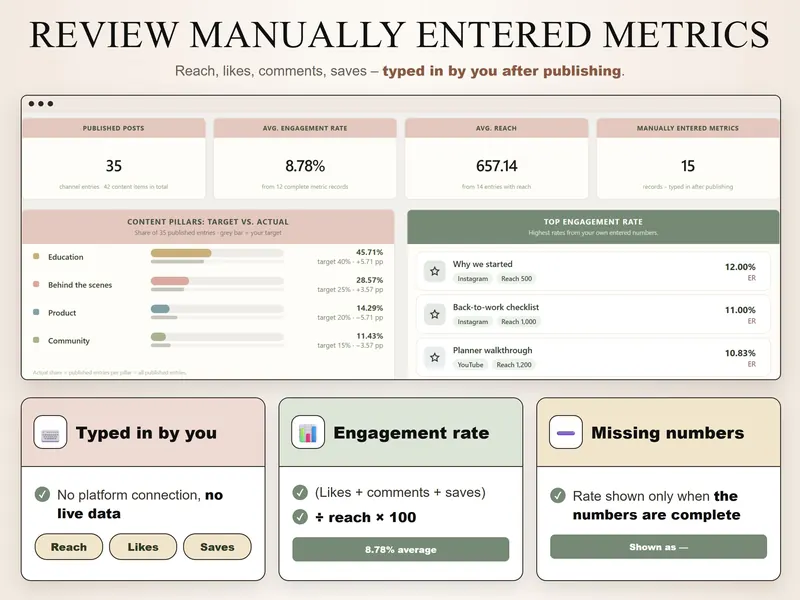Click the 45.71% Education share

pos(369,252)
